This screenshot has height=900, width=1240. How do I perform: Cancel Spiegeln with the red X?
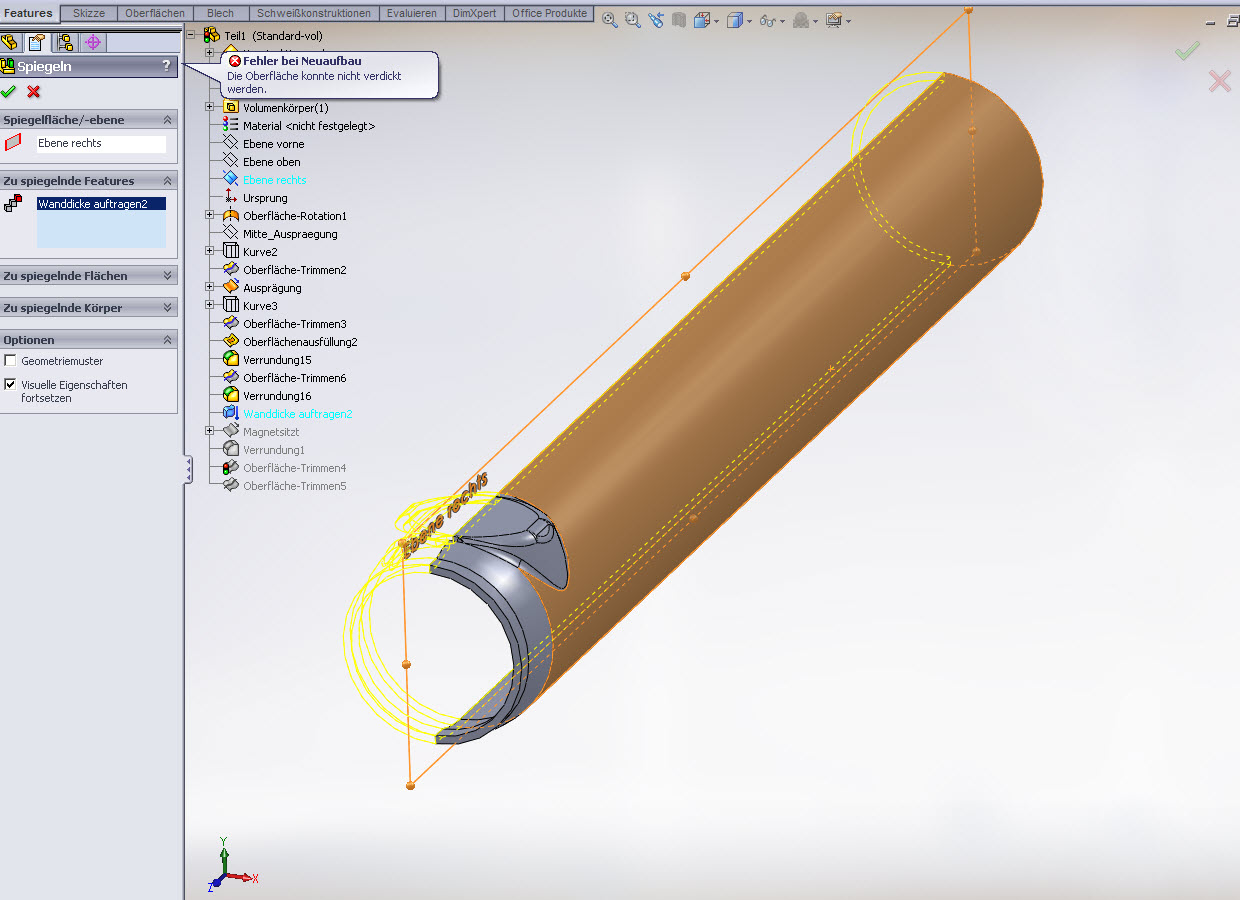tap(34, 92)
